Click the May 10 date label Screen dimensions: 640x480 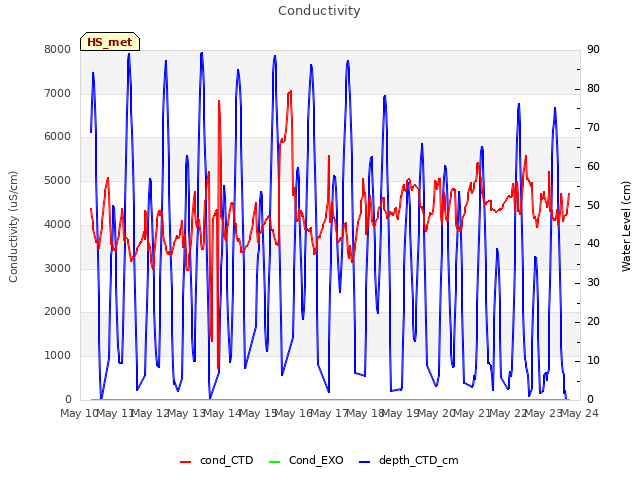78,413
